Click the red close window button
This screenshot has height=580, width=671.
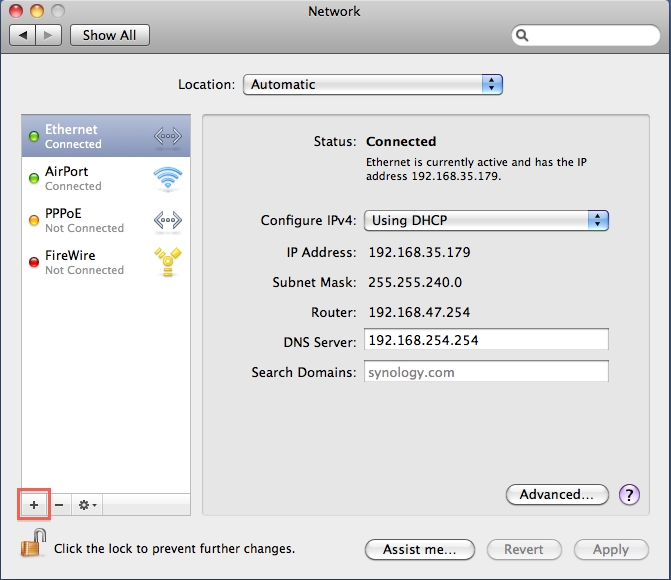[16, 11]
